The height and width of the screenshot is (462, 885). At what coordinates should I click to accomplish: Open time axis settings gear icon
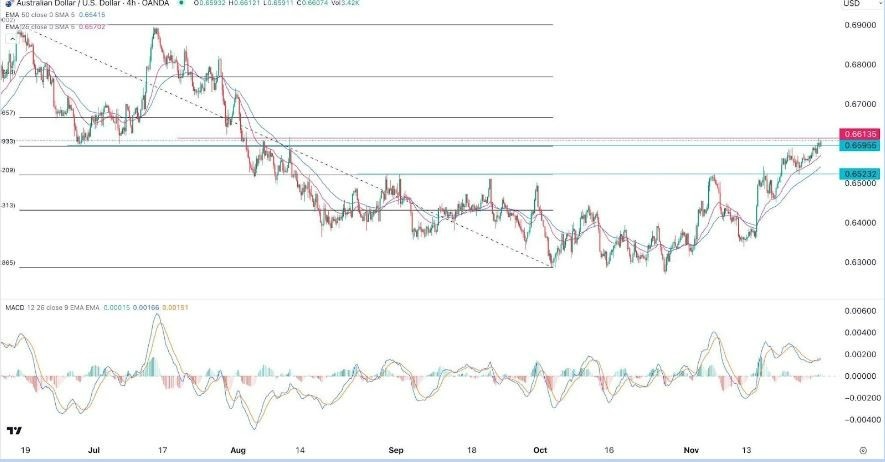[x=862, y=450]
